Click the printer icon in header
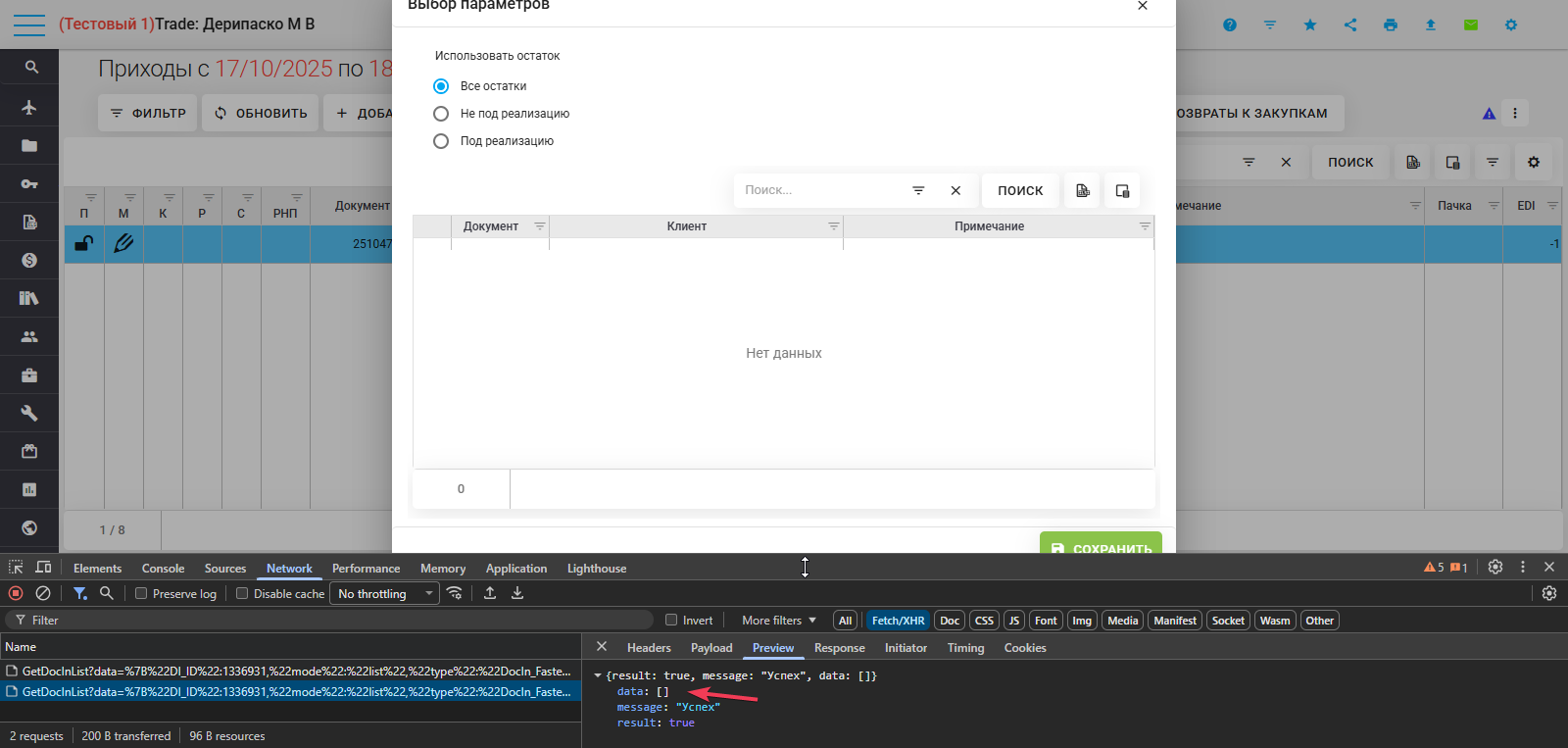Screen dimensions: 1568x748 [x=1391, y=25]
